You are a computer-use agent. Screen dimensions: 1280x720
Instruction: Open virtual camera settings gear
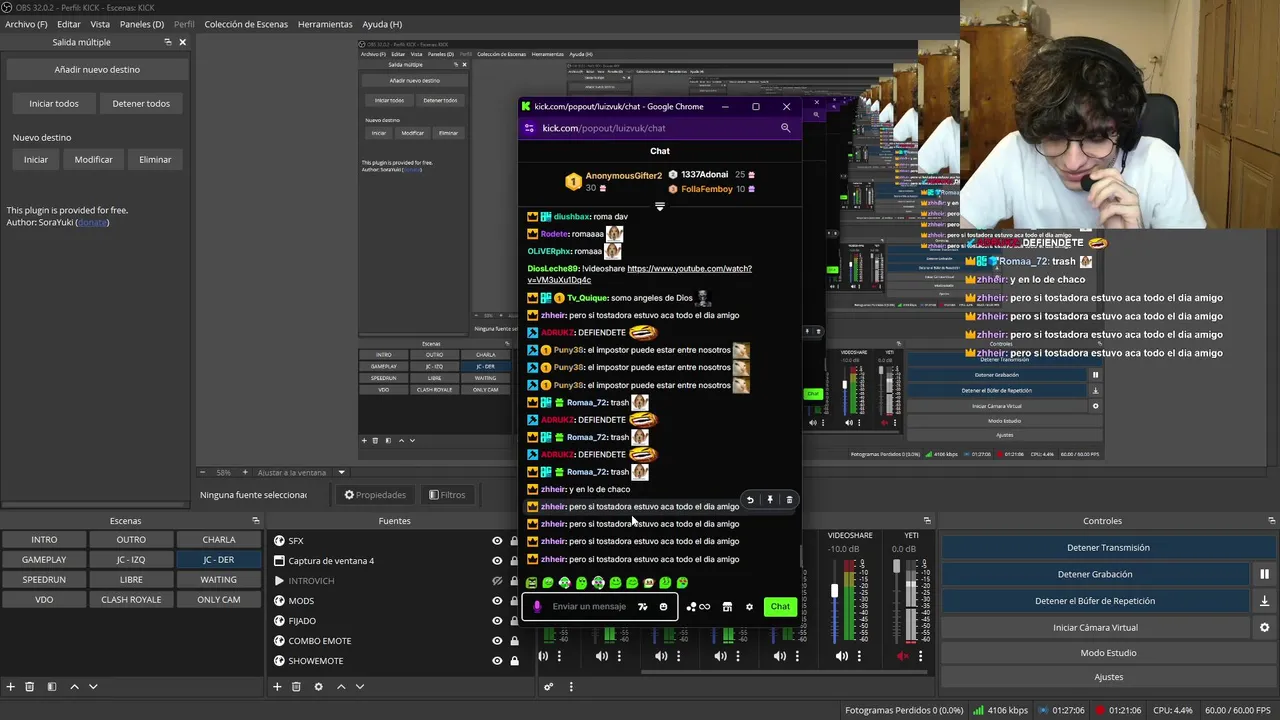click(1264, 628)
